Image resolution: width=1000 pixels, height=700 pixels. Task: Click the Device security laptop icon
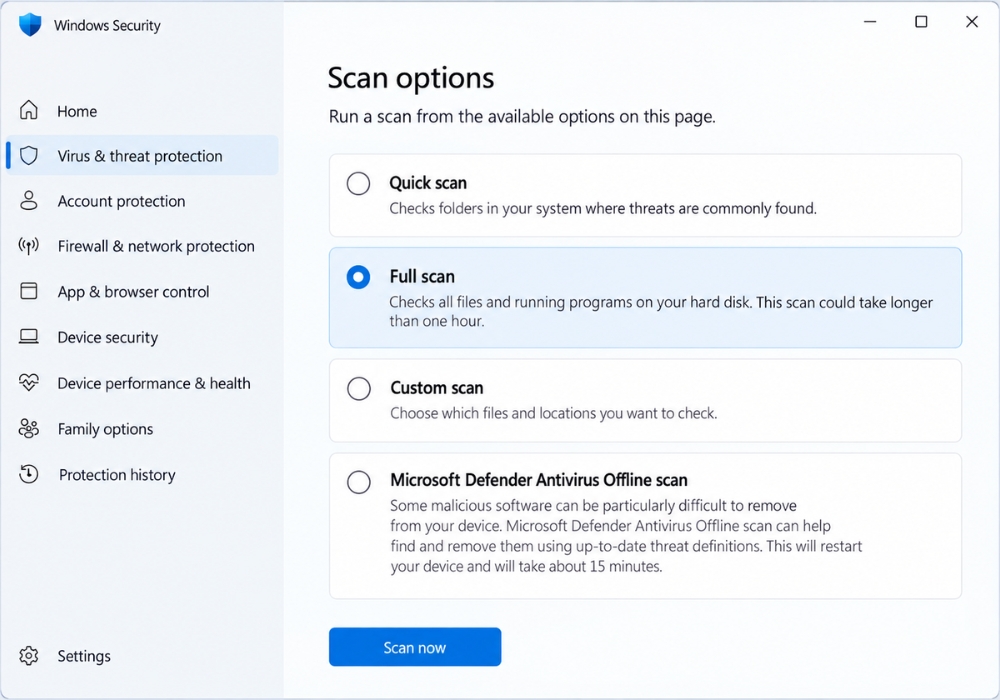tap(29, 336)
